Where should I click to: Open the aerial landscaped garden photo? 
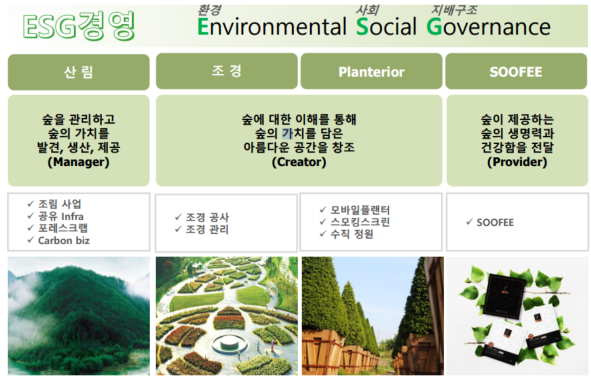227,316
